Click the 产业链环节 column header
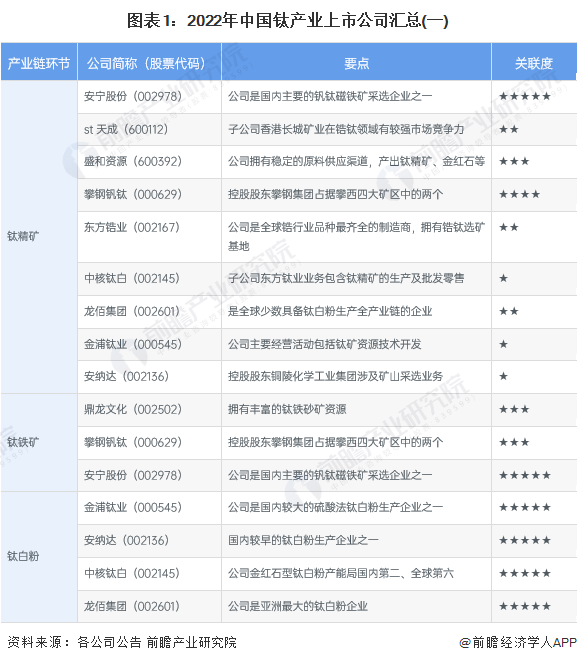This screenshot has width=577, height=663. (39, 63)
